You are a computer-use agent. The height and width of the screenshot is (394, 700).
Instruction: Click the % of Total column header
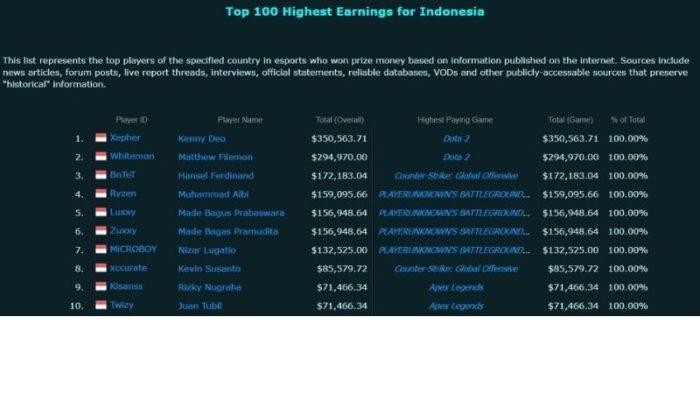coord(628,120)
